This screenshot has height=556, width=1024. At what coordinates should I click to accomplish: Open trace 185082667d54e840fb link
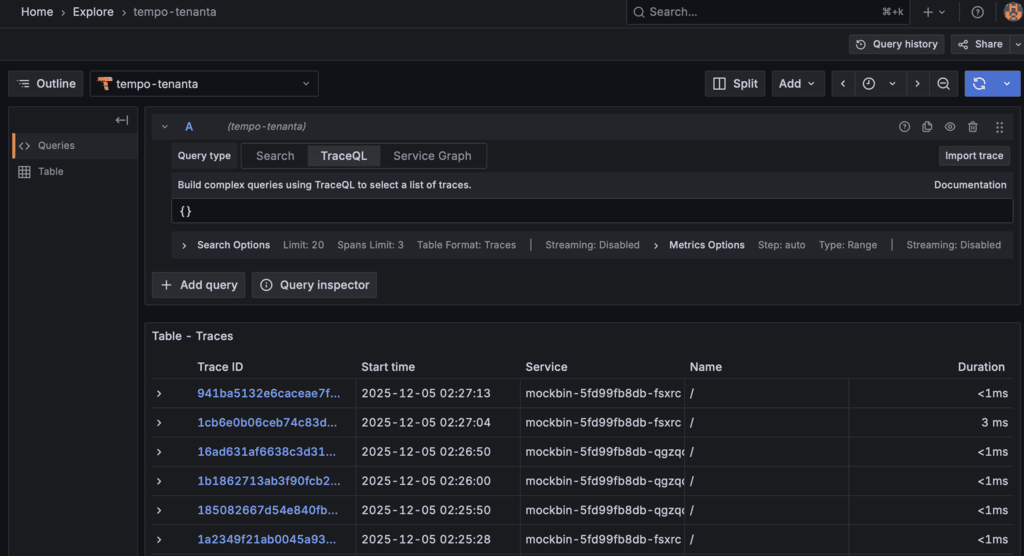tap(268, 510)
